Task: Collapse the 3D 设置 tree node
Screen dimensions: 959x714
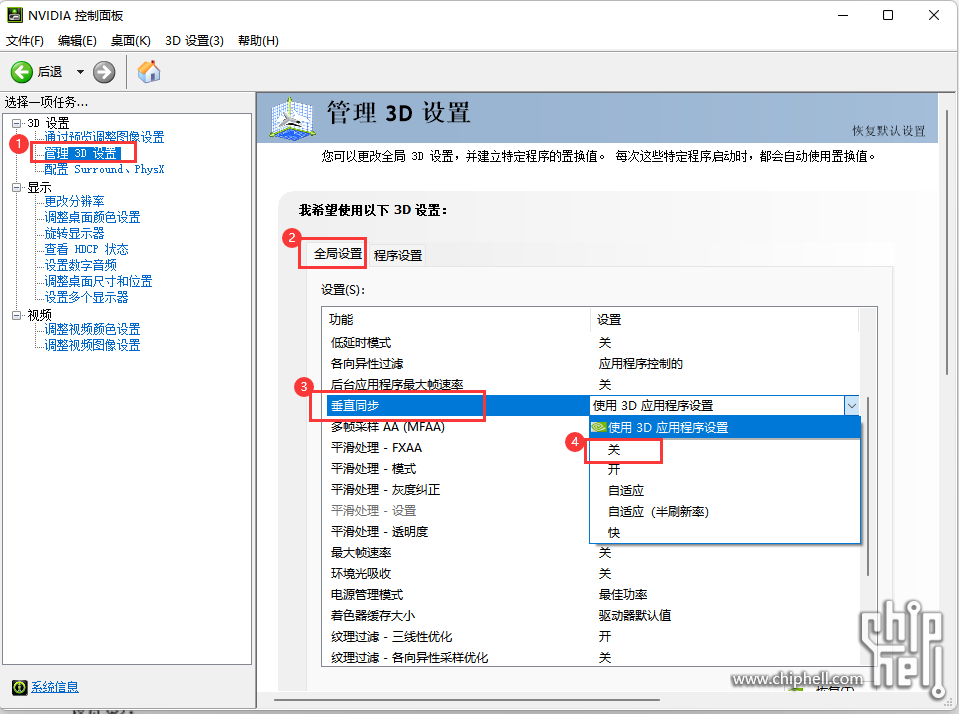Action: point(17,124)
